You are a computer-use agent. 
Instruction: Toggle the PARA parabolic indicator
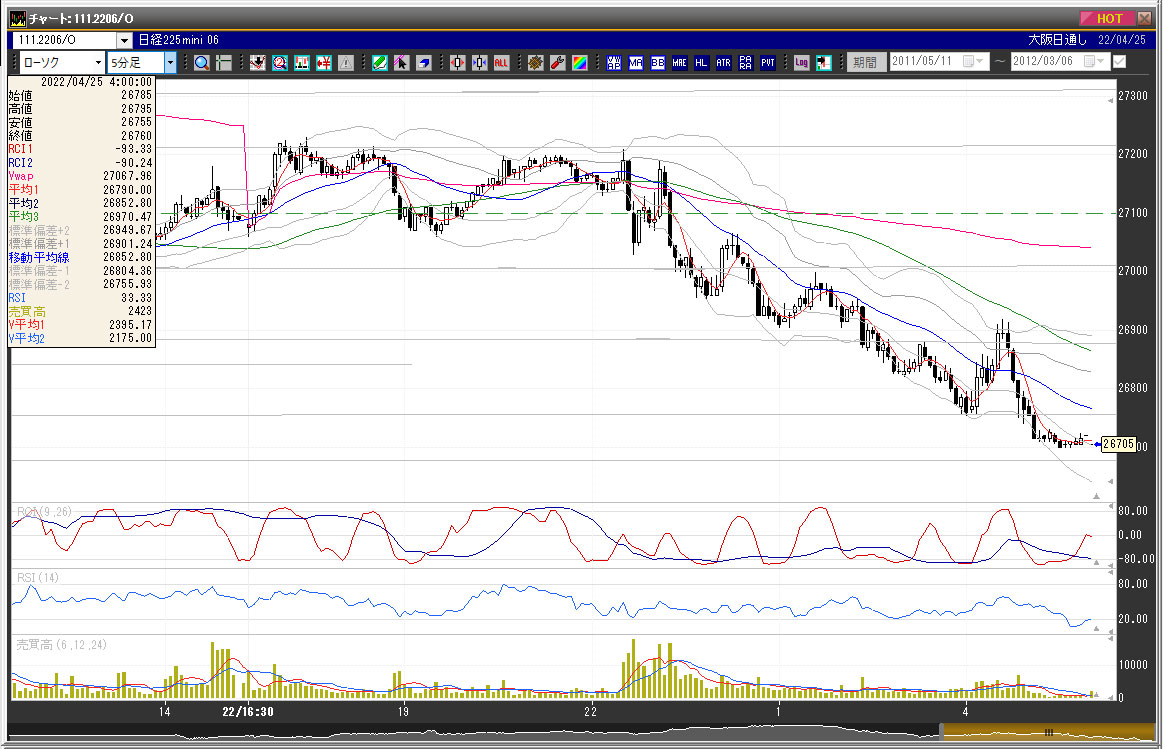[745, 63]
